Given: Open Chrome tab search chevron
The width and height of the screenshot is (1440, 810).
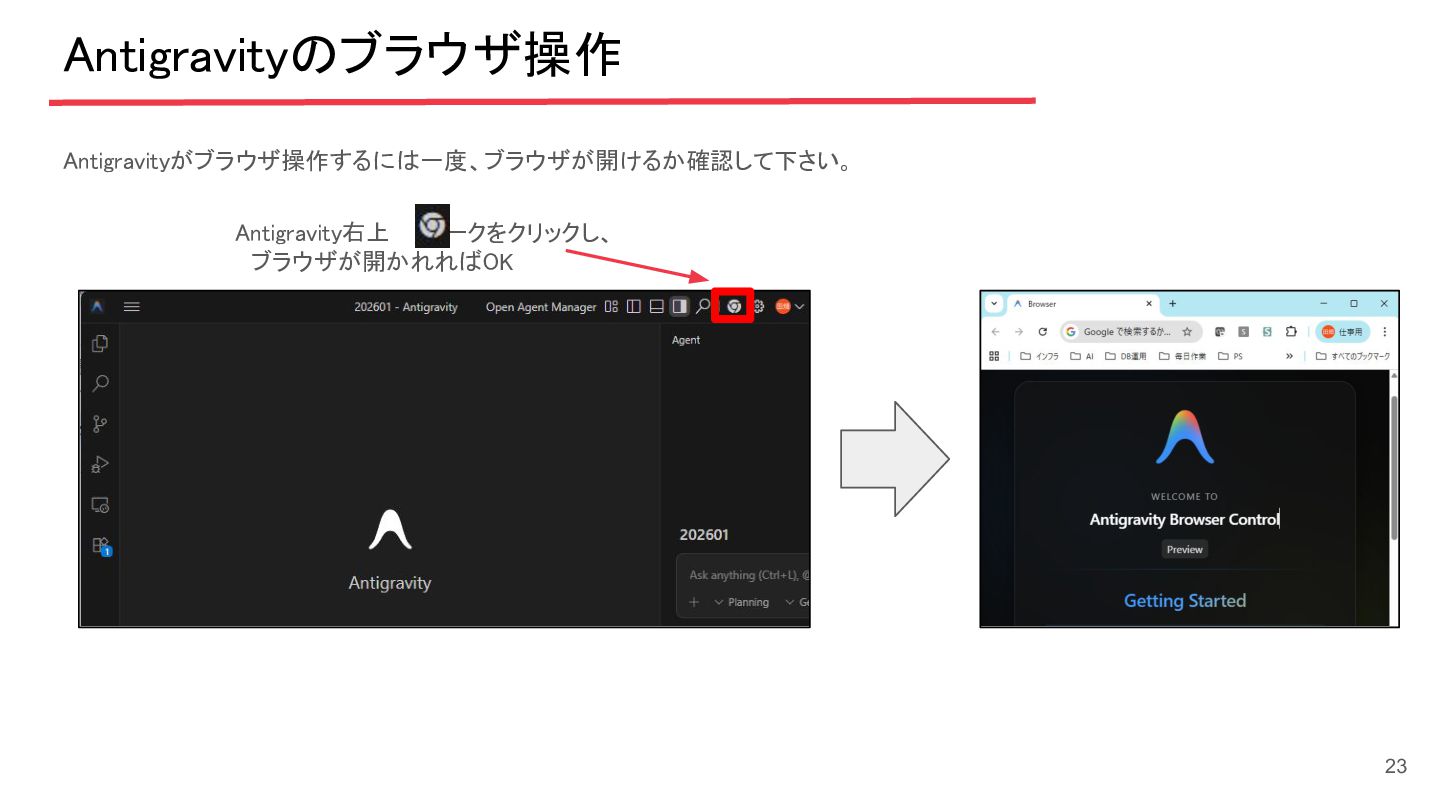Looking at the screenshot, I should pos(994,304).
